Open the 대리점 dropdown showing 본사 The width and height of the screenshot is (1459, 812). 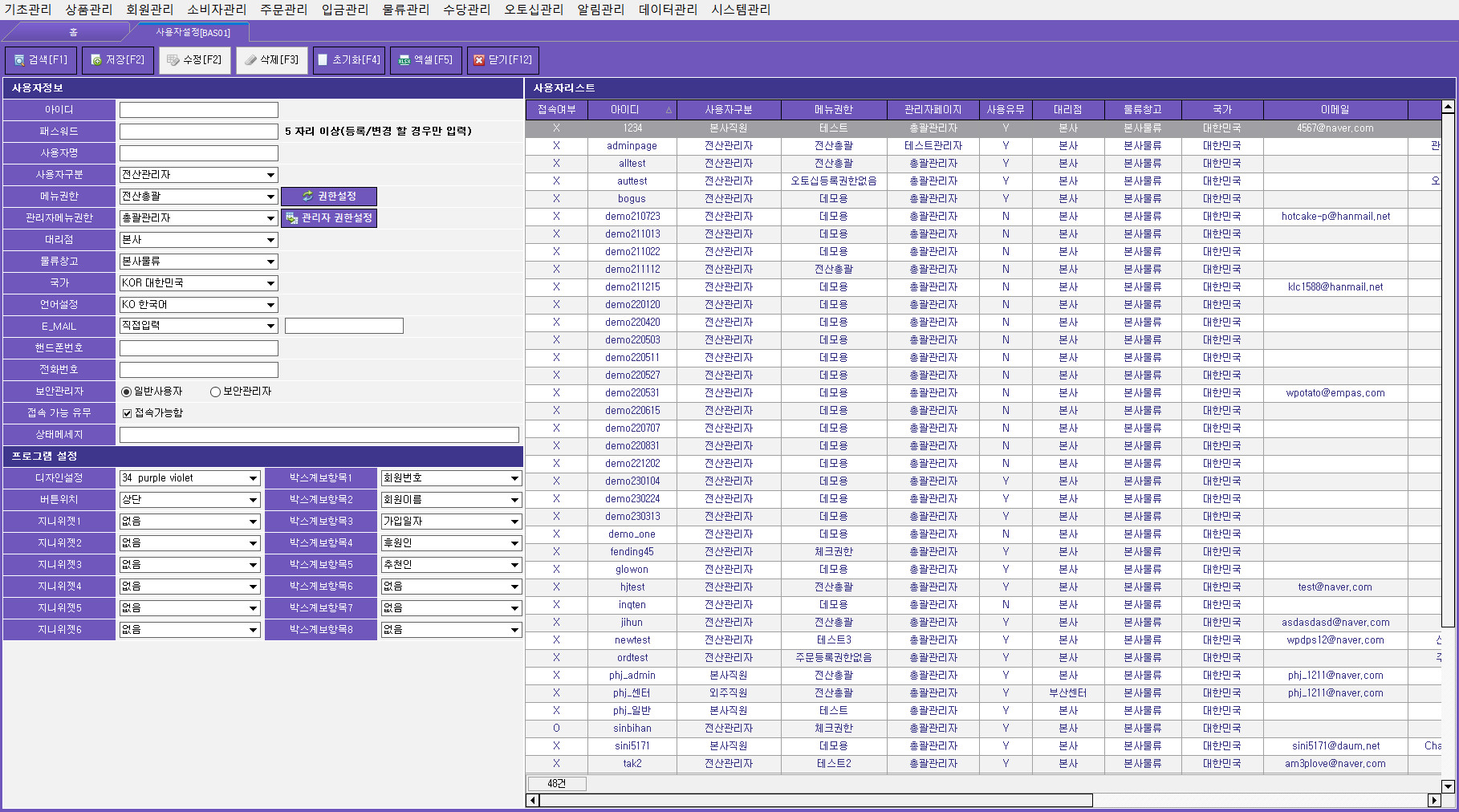click(270, 240)
